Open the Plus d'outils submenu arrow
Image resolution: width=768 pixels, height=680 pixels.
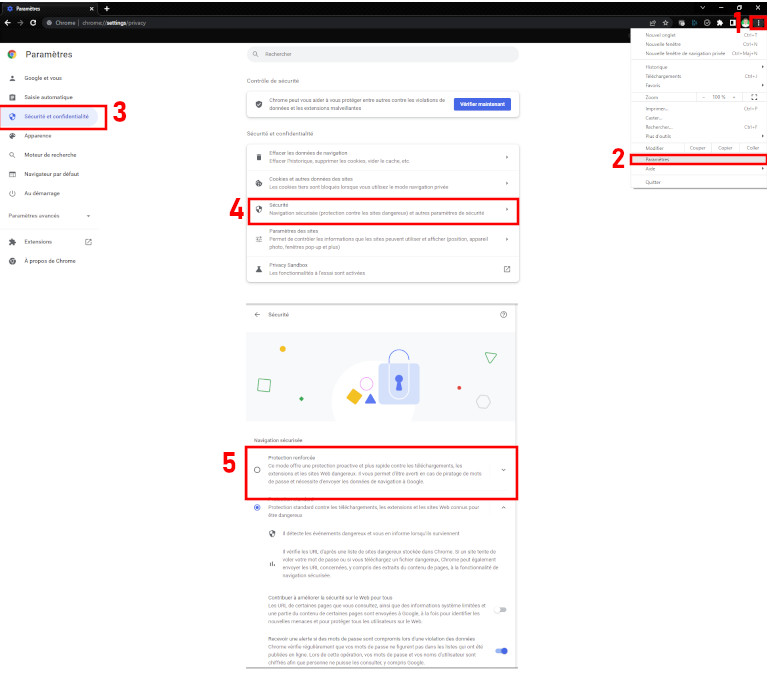(x=762, y=136)
